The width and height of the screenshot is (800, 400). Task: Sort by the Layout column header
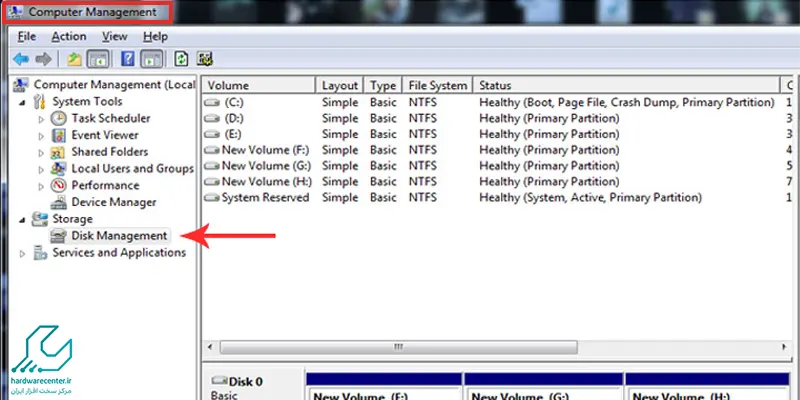[x=340, y=85]
